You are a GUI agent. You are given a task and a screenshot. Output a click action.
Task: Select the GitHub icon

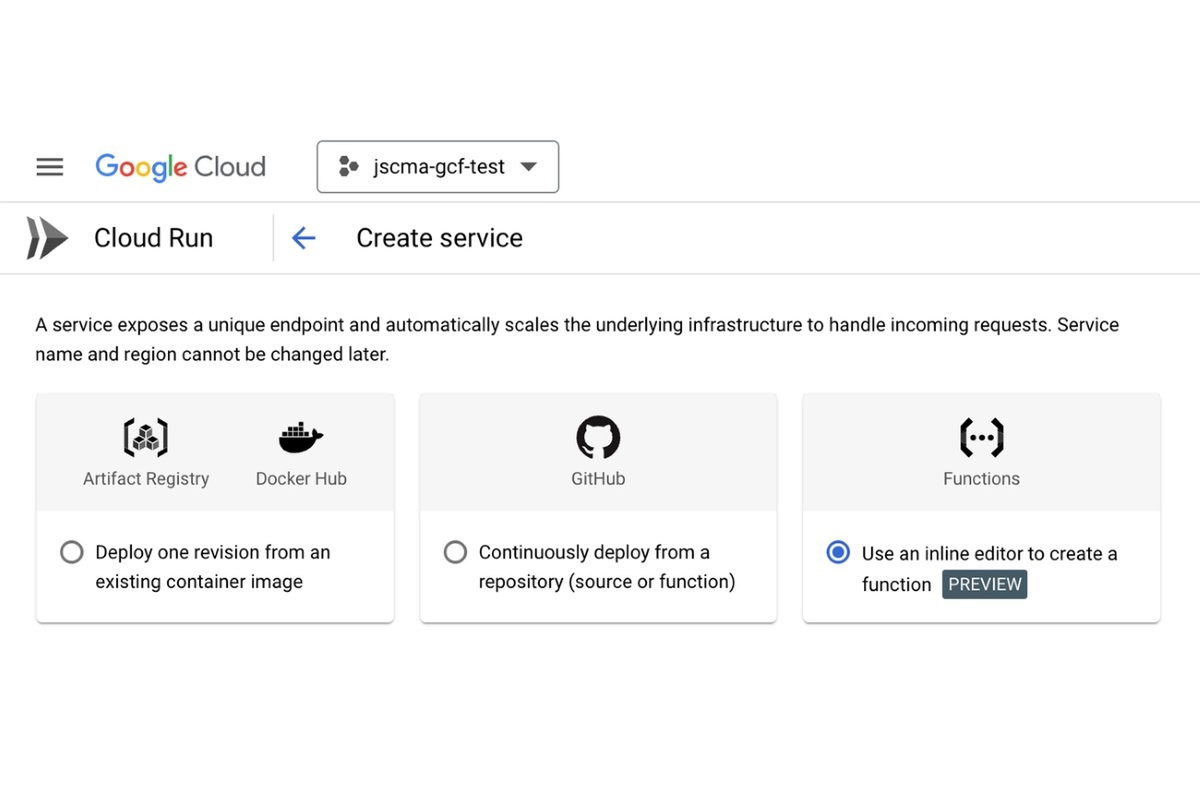click(x=598, y=436)
